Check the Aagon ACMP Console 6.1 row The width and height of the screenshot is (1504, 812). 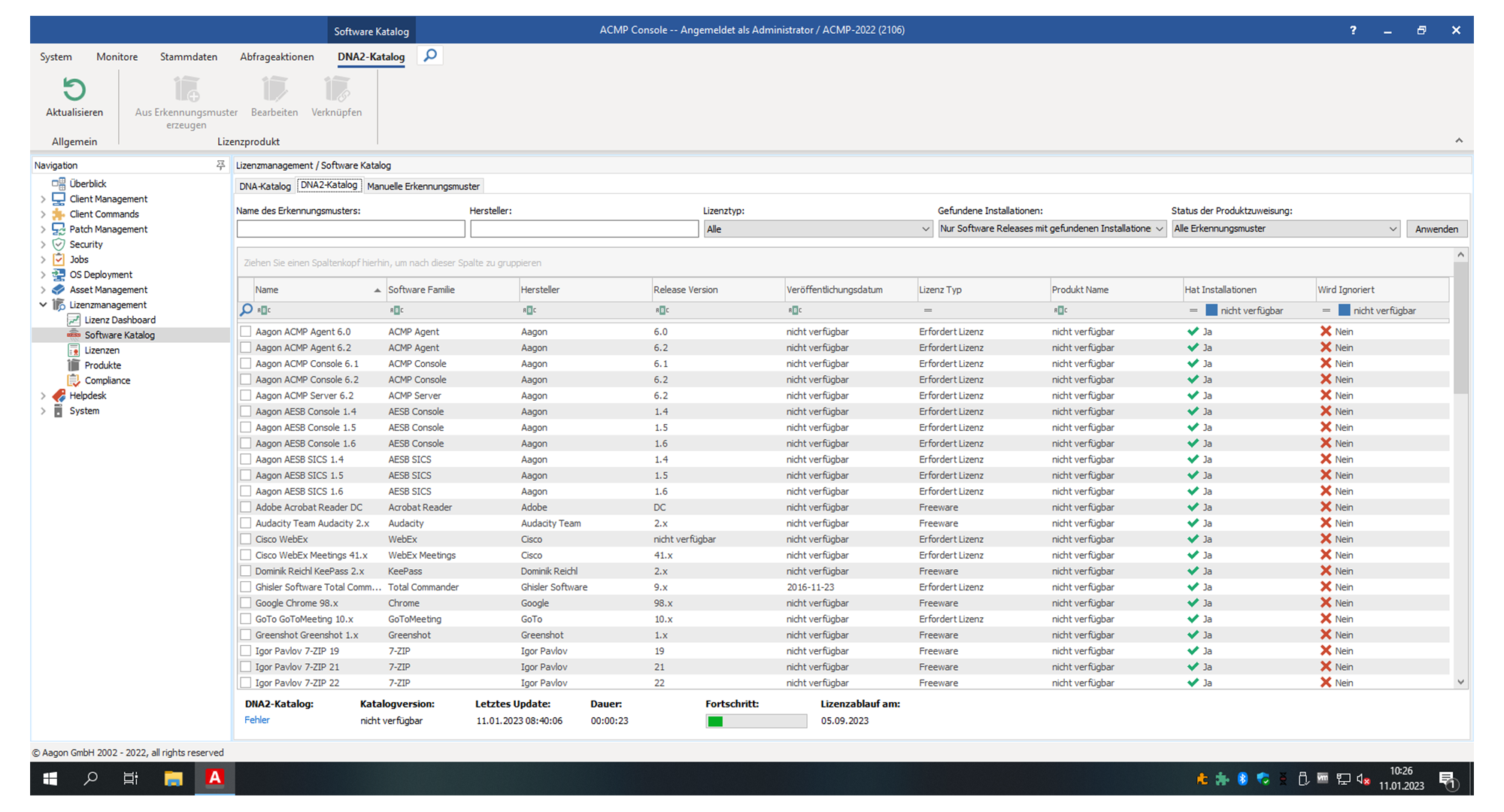245,363
